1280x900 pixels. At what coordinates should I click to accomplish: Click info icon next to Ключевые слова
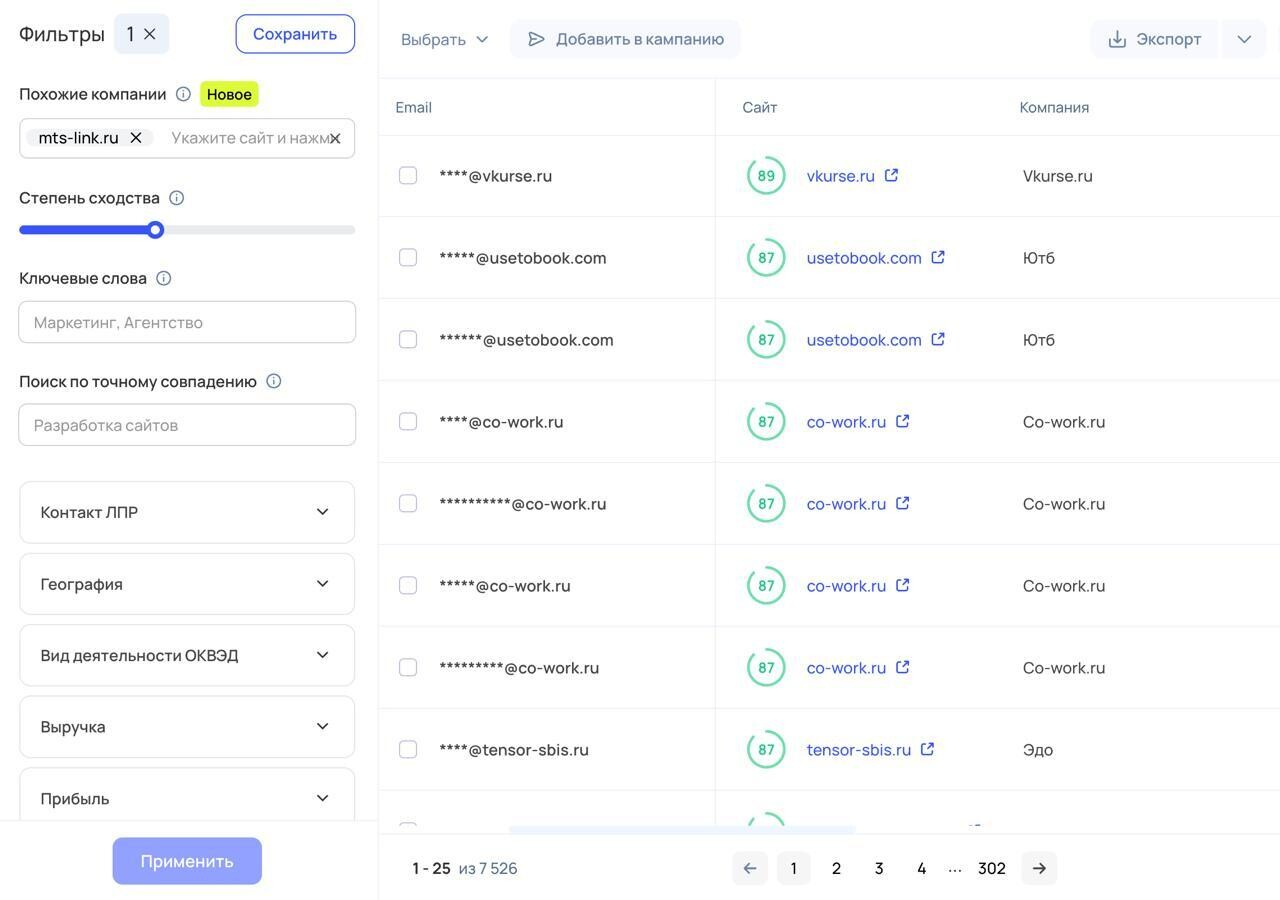tap(164, 278)
